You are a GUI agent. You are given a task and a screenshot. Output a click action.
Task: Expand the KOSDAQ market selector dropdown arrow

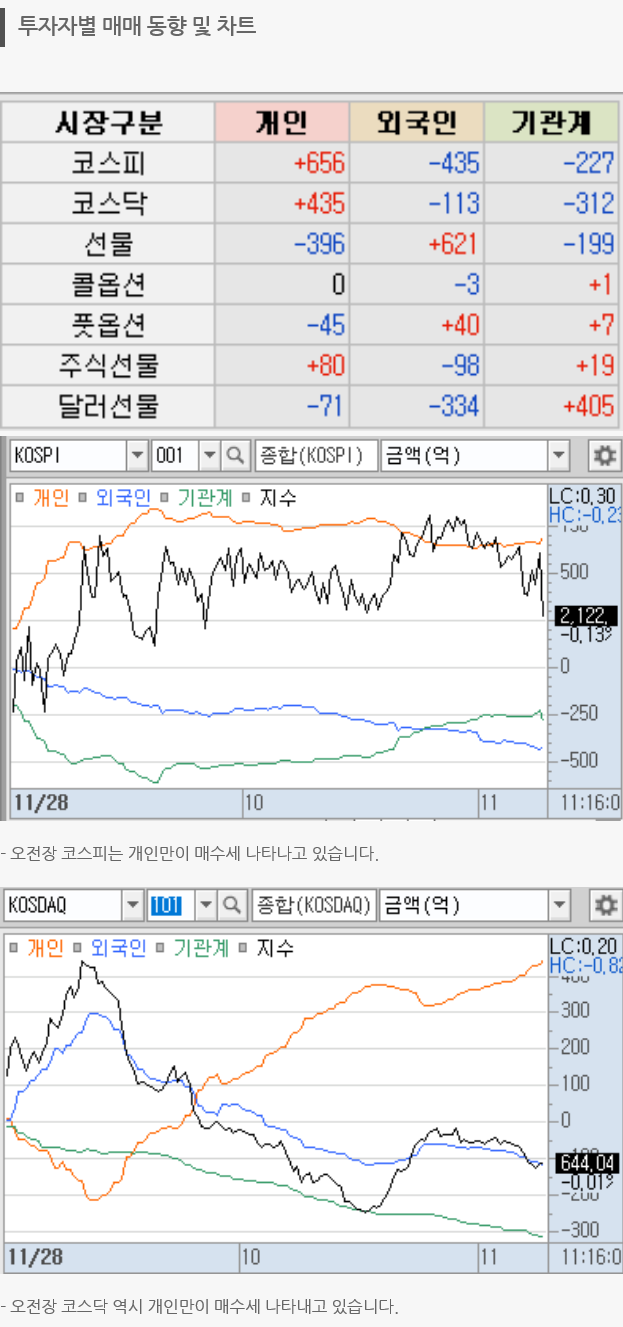(133, 906)
